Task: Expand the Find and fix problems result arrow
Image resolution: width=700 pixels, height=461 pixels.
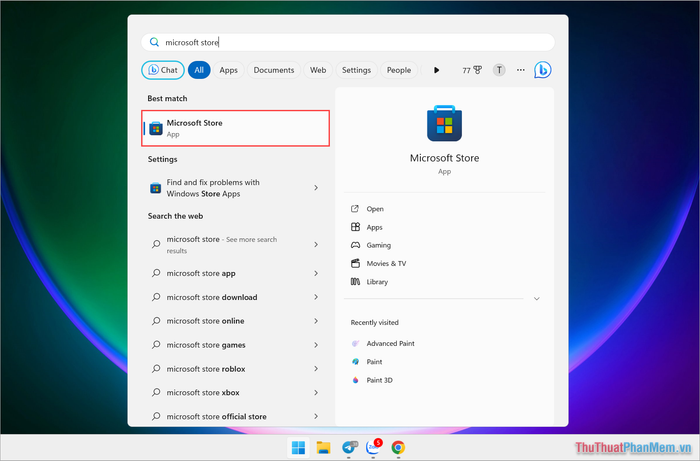Action: (x=316, y=188)
